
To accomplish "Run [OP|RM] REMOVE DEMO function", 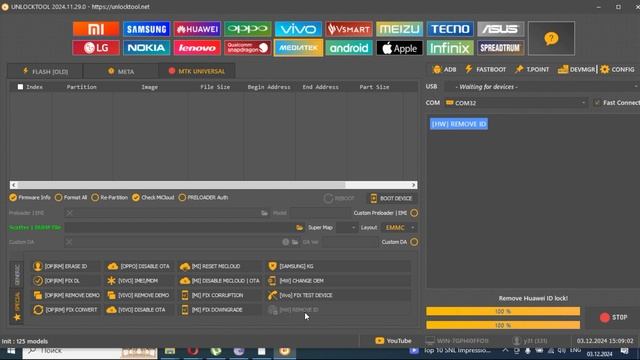I will tap(65, 295).
